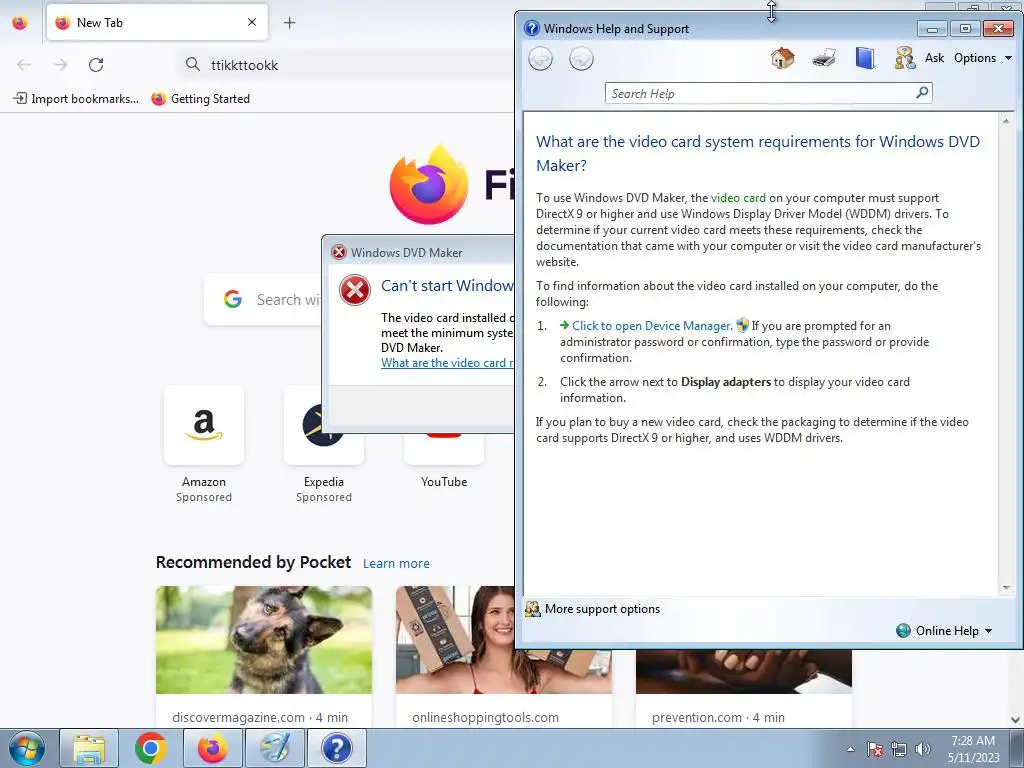Reload the page in Firefox
Screen dimensions: 1024x768
pyautogui.click(x=96, y=65)
